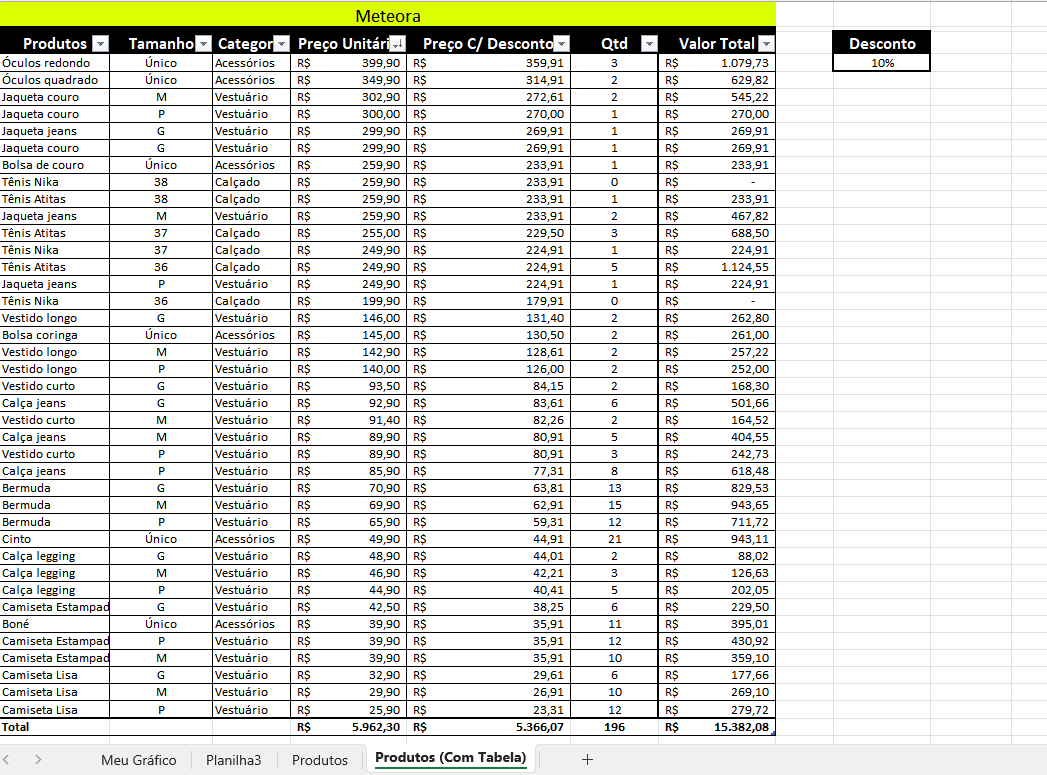Click the Desconto header cell

[x=881, y=43]
